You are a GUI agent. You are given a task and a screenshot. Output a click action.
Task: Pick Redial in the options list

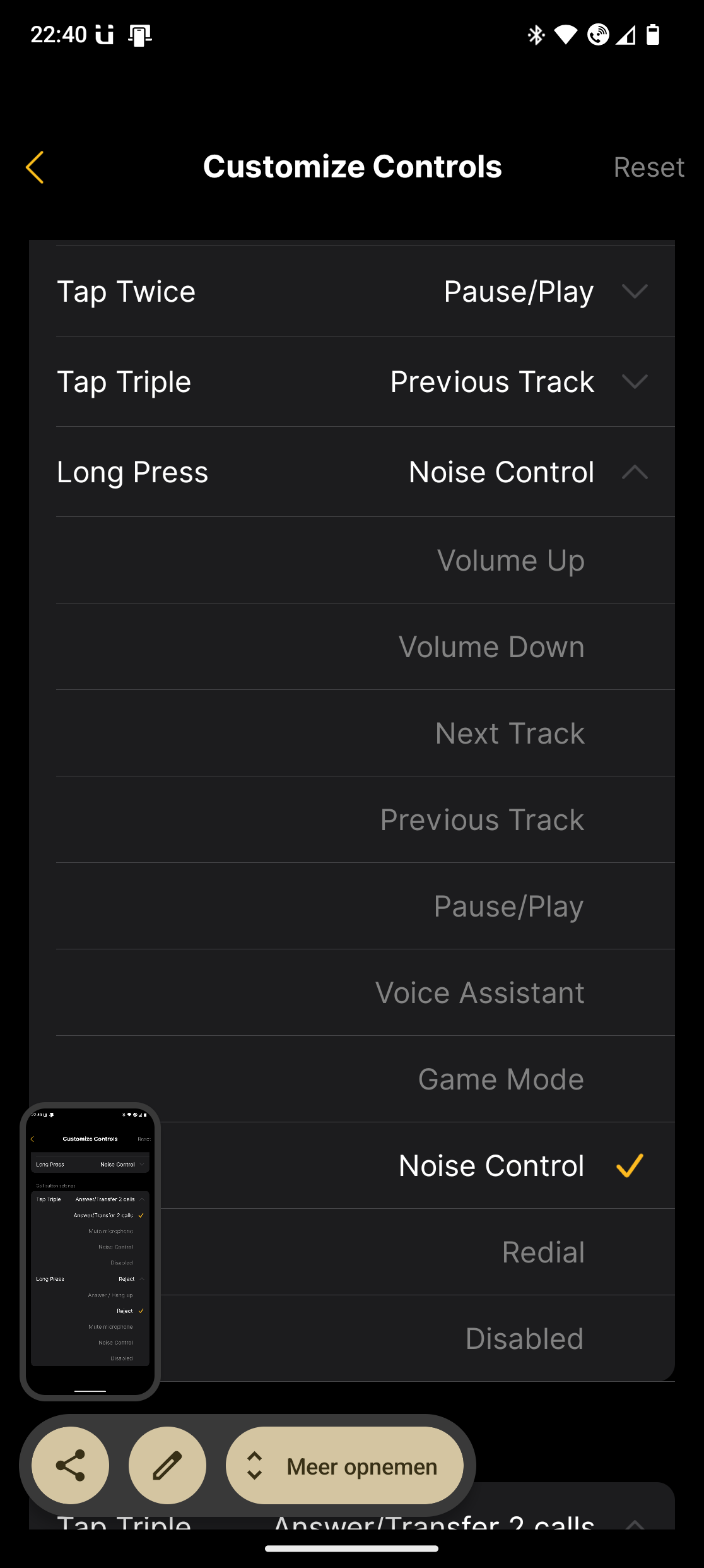point(543,1252)
